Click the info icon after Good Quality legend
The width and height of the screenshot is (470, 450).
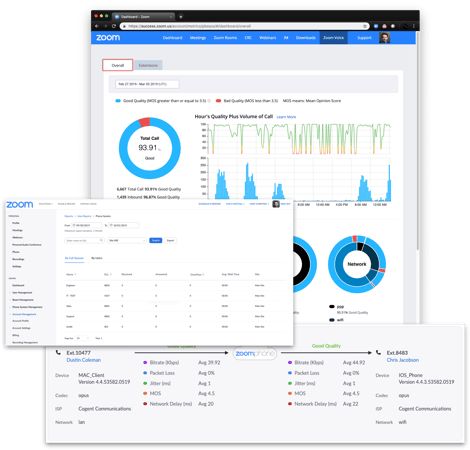[x=209, y=101]
